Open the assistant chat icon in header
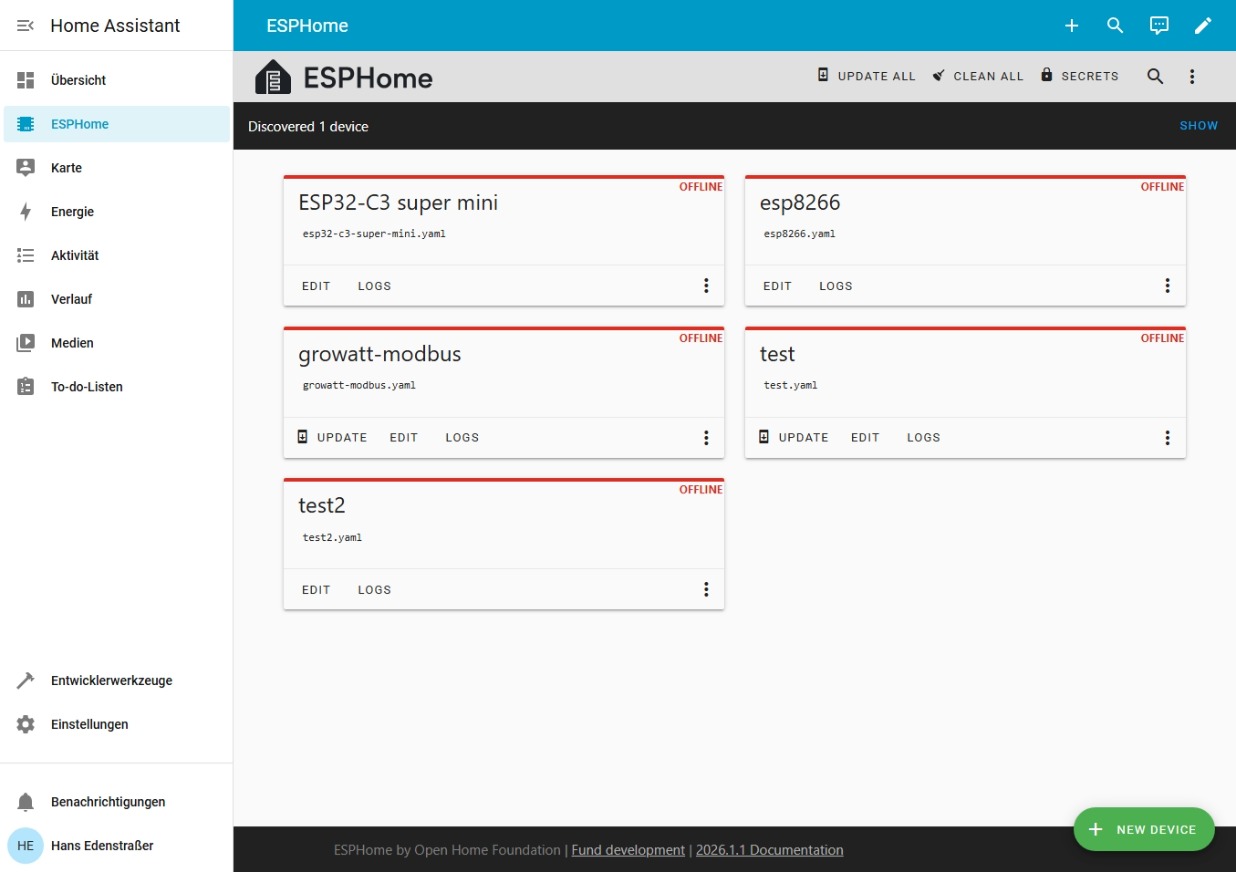The width and height of the screenshot is (1236, 872). click(1159, 26)
